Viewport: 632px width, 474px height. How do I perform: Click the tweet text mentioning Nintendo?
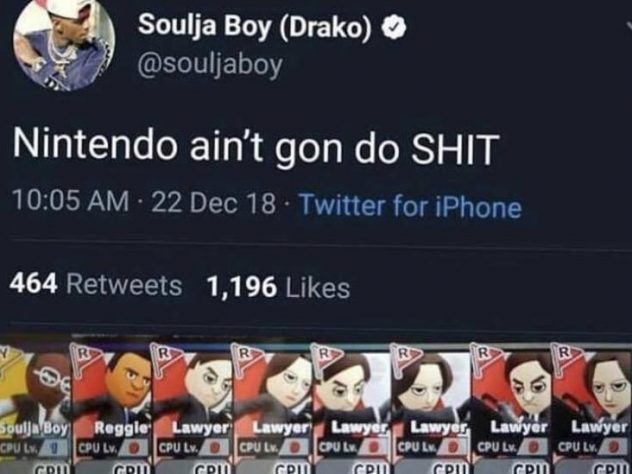(256, 147)
